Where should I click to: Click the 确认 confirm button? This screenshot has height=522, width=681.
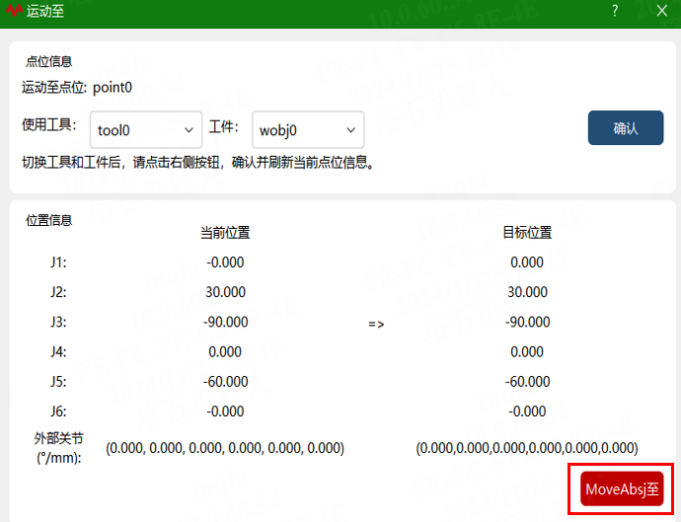click(625, 128)
